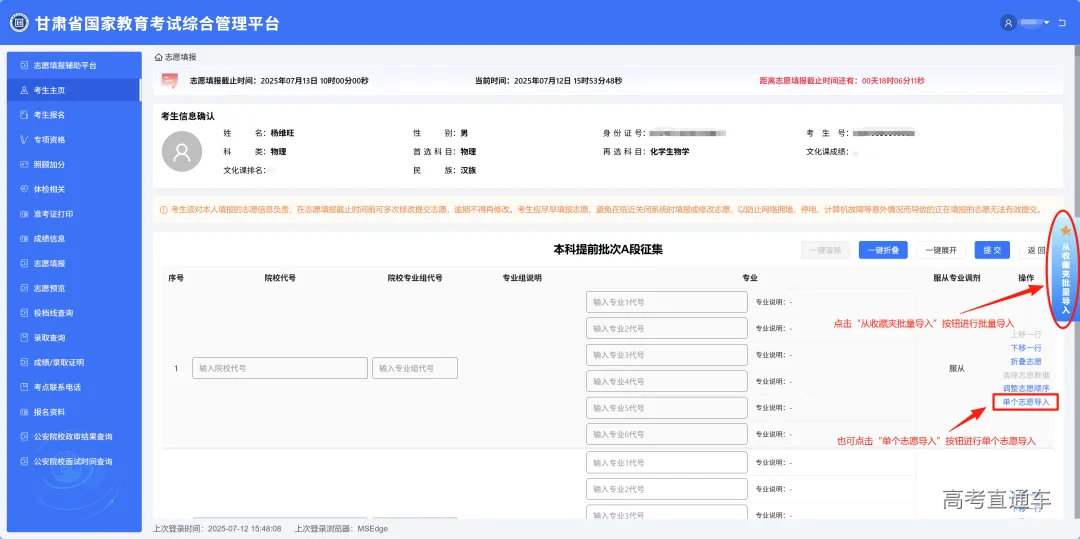This screenshot has height=539, width=1080.
Task: Select 投档线查询 from the sidebar
Action: (x=53, y=313)
